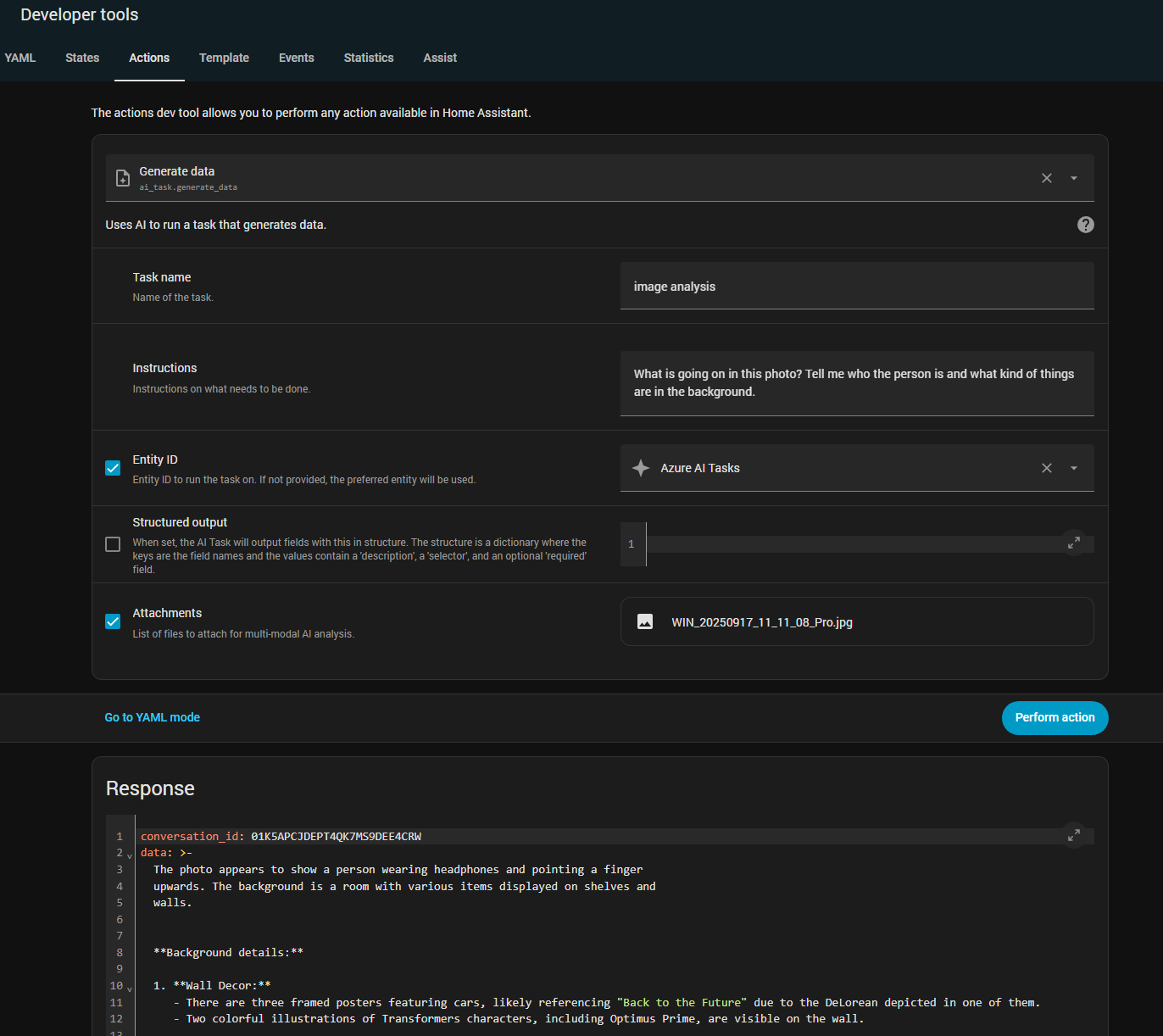Click the Task name input field
This screenshot has width=1163, height=1036.
pos(857,286)
